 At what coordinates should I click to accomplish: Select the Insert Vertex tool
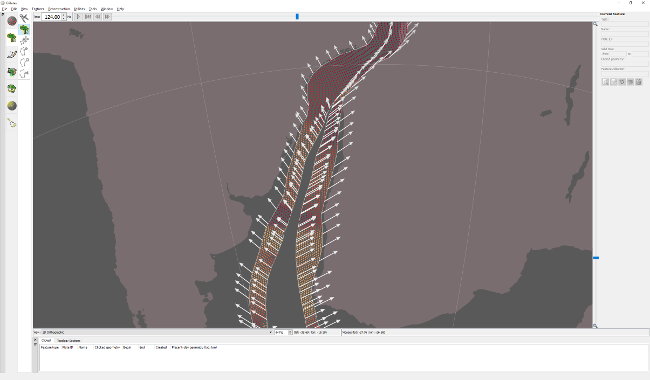click(x=24, y=51)
